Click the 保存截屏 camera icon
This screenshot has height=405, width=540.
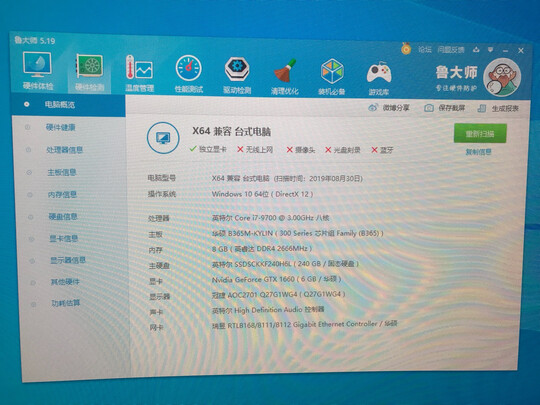click(429, 108)
